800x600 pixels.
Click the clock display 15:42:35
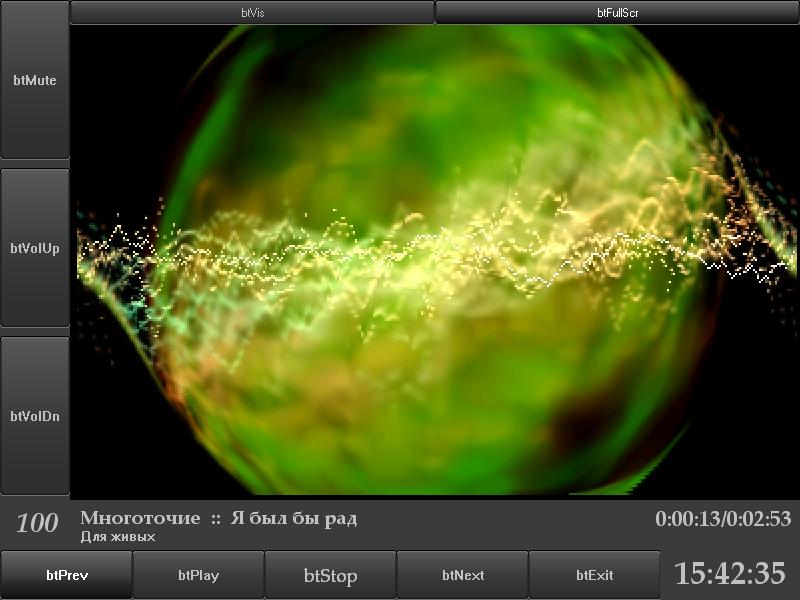(730, 573)
